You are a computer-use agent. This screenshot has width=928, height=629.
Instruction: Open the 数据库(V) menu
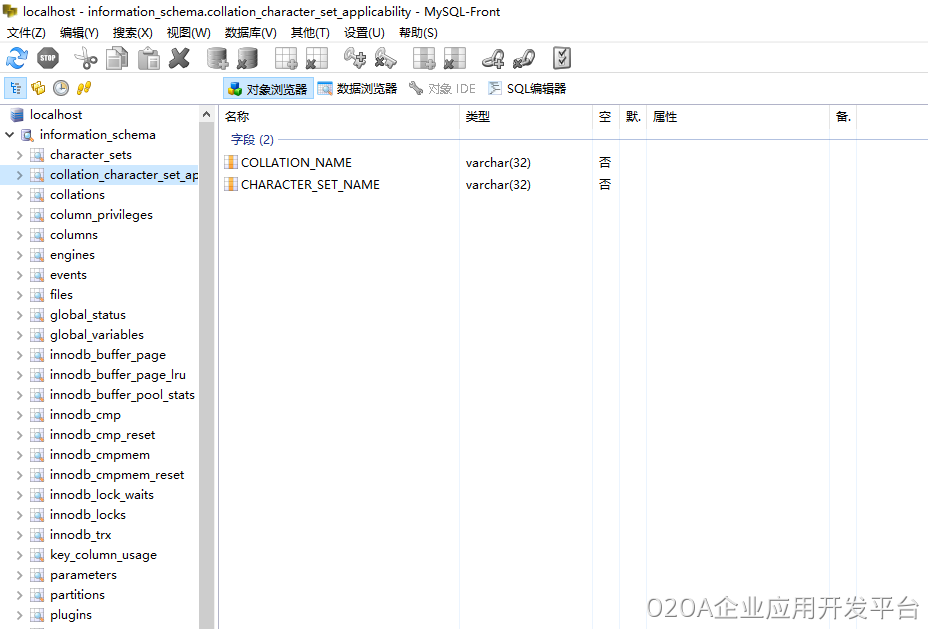pyautogui.click(x=250, y=33)
